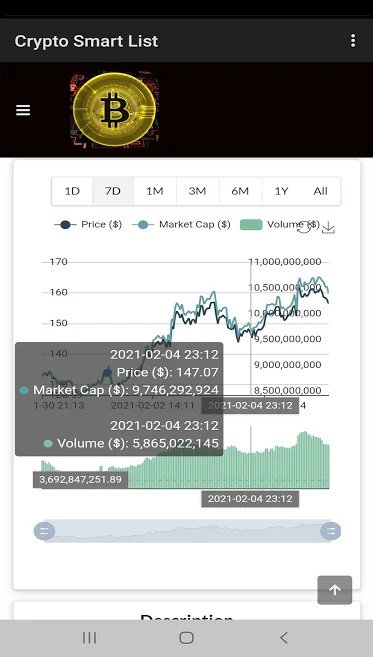Toggle the Market Cap ($) legend series
Viewport: 373px width, 657px height.
181,225
